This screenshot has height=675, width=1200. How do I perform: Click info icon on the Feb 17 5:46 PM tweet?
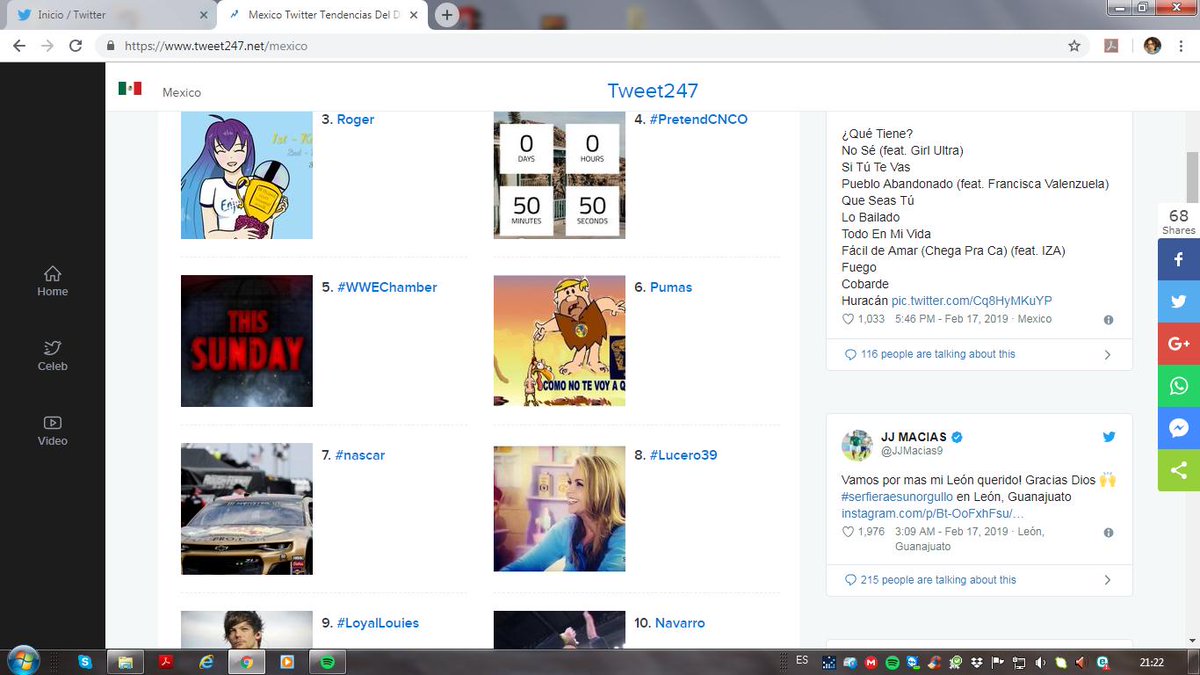(x=1108, y=320)
